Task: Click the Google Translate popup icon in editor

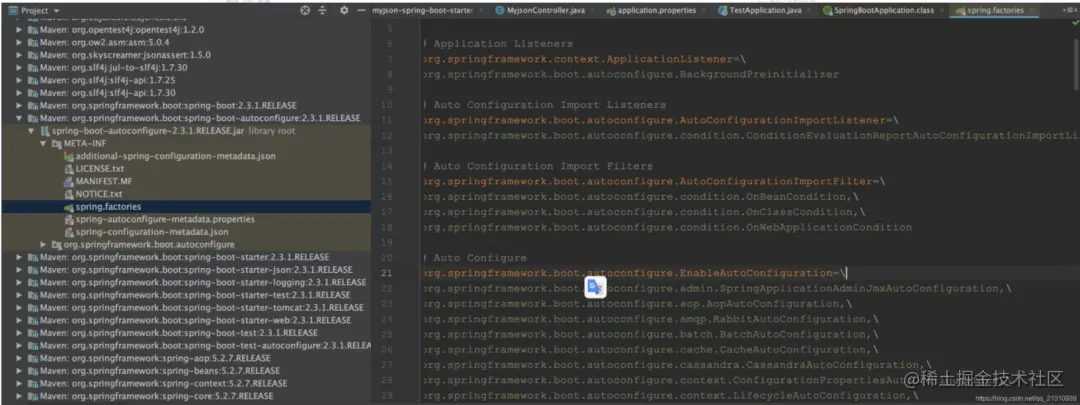Action: [x=595, y=287]
